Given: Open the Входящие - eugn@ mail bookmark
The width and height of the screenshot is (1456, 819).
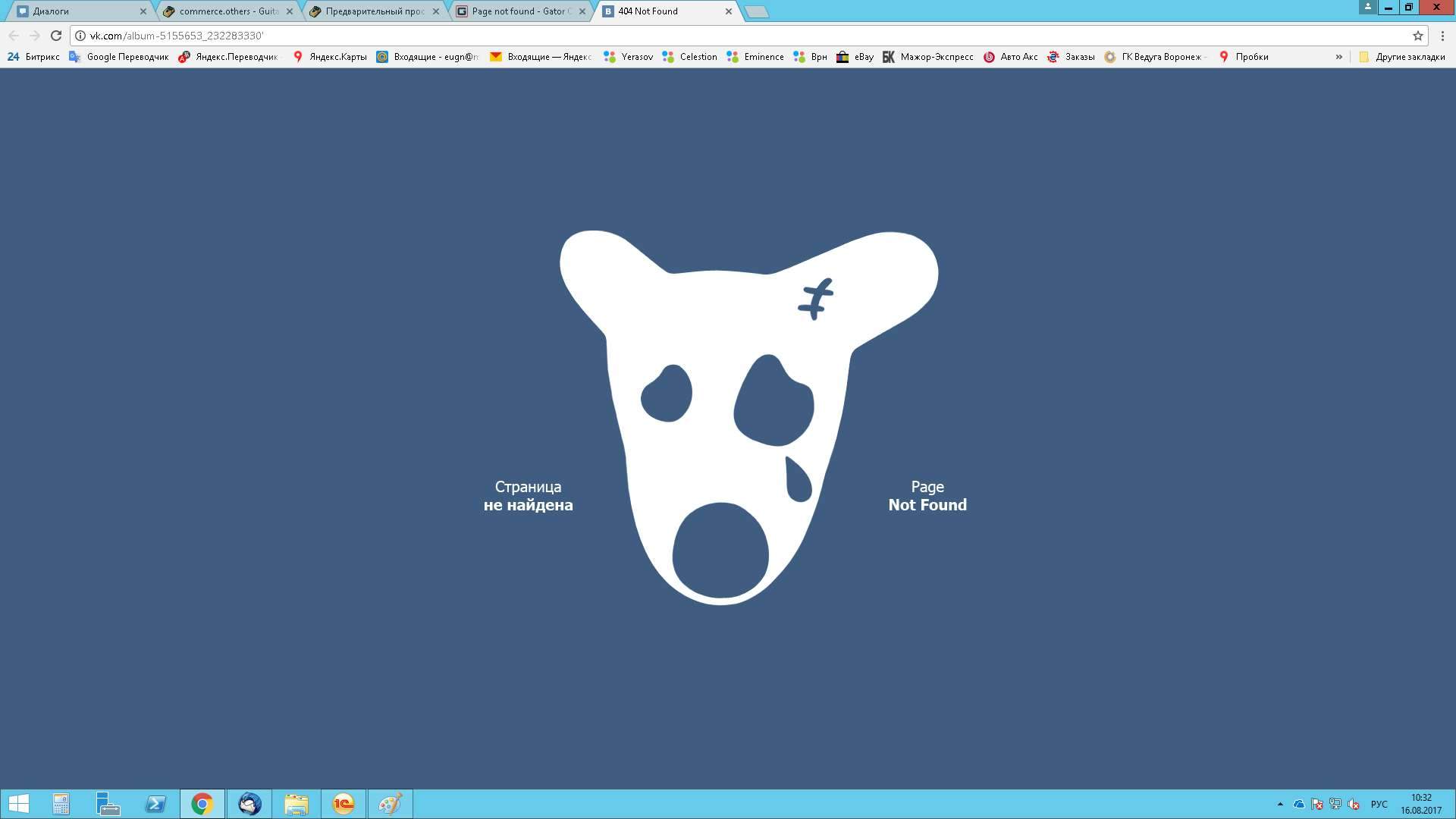Looking at the screenshot, I should pyautogui.click(x=428, y=57).
